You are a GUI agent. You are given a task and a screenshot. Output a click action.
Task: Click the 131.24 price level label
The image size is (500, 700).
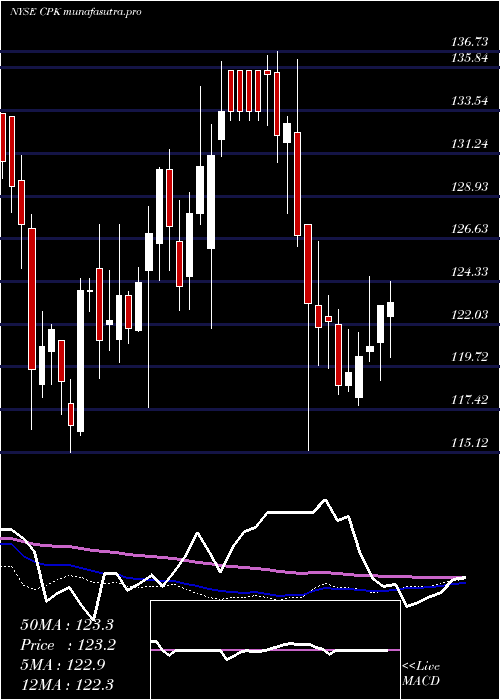470,144
